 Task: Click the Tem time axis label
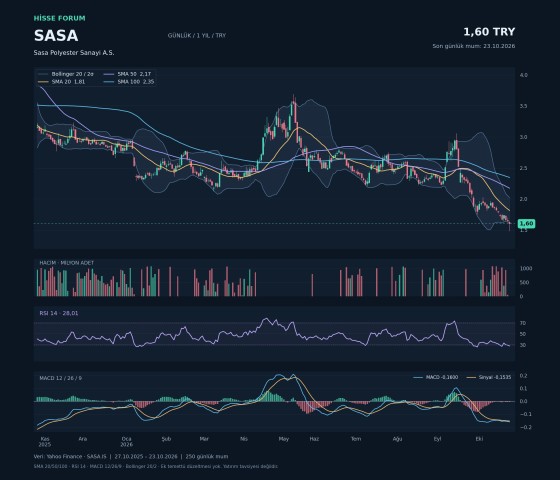point(356,439)
